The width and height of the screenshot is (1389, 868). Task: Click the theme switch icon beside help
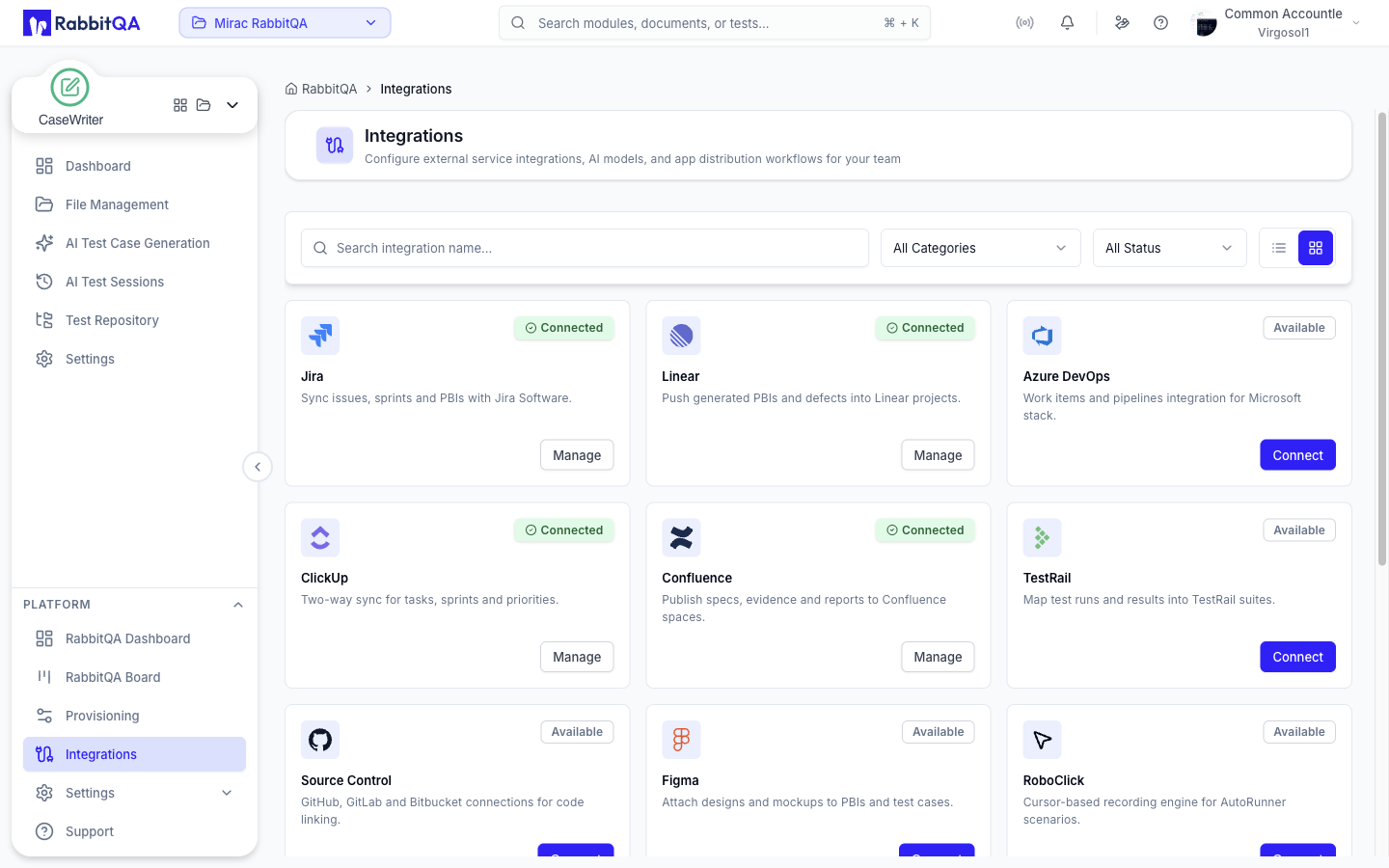(x=1122, y=23)
